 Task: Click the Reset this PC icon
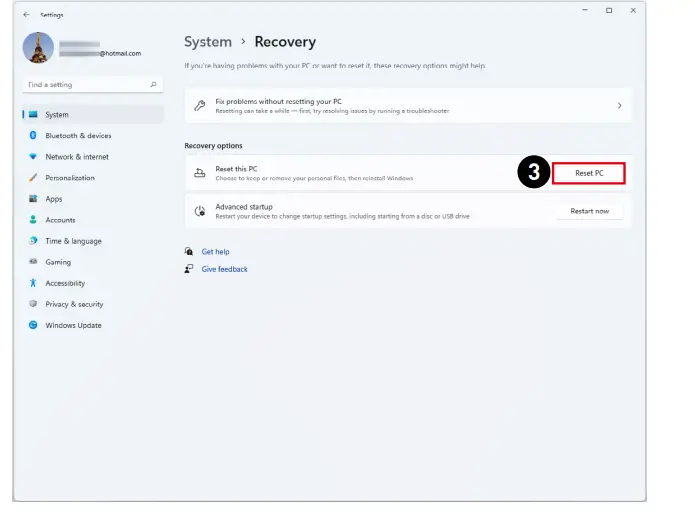pyautogui.click(x=199, y=173)
